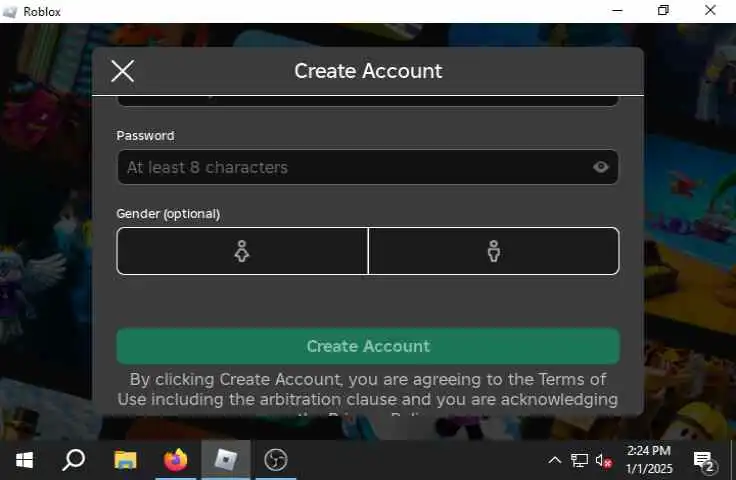Image resolution: width=736 pixels, height=480 pixels.
Task: Click the partially visible field above Password
Action: [x=368, y=100]
